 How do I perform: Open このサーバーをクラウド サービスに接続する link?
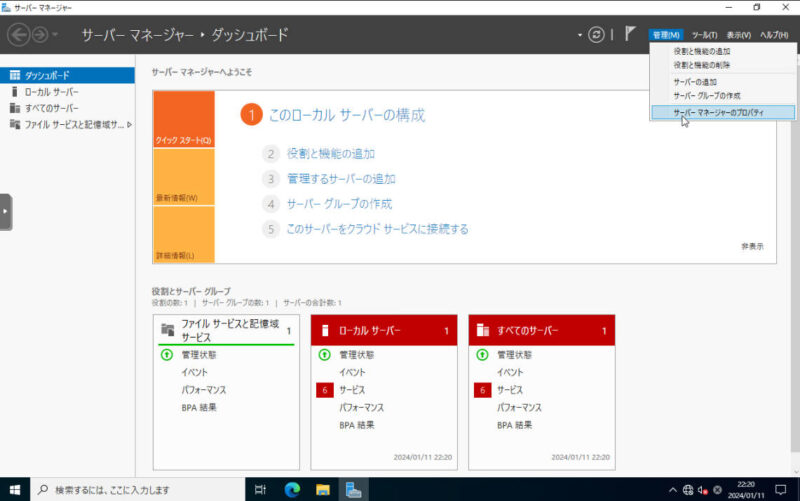[x=378, y=229]
